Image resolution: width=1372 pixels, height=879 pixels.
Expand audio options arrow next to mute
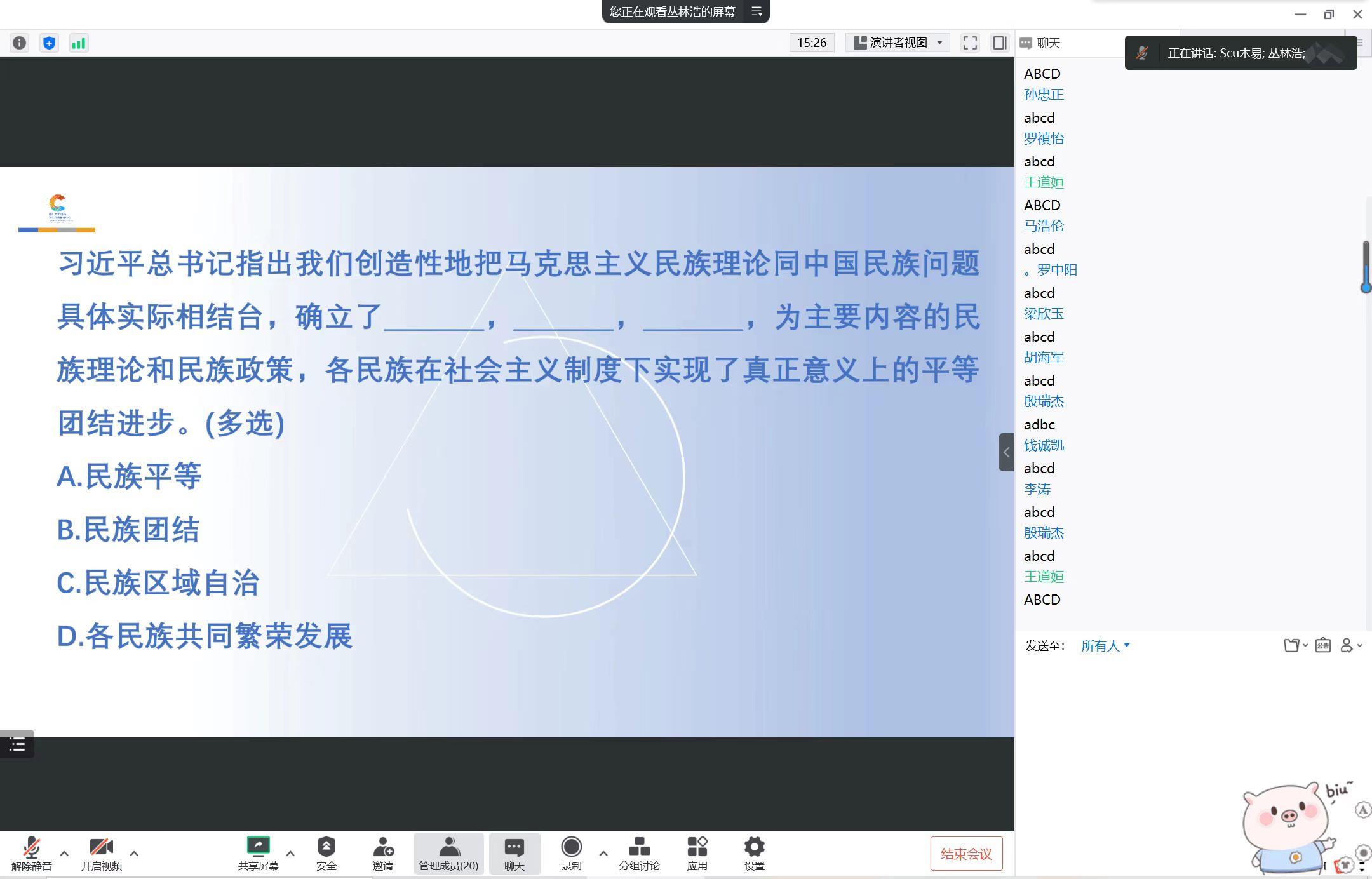pyautogui.click(x=64, y=853)
